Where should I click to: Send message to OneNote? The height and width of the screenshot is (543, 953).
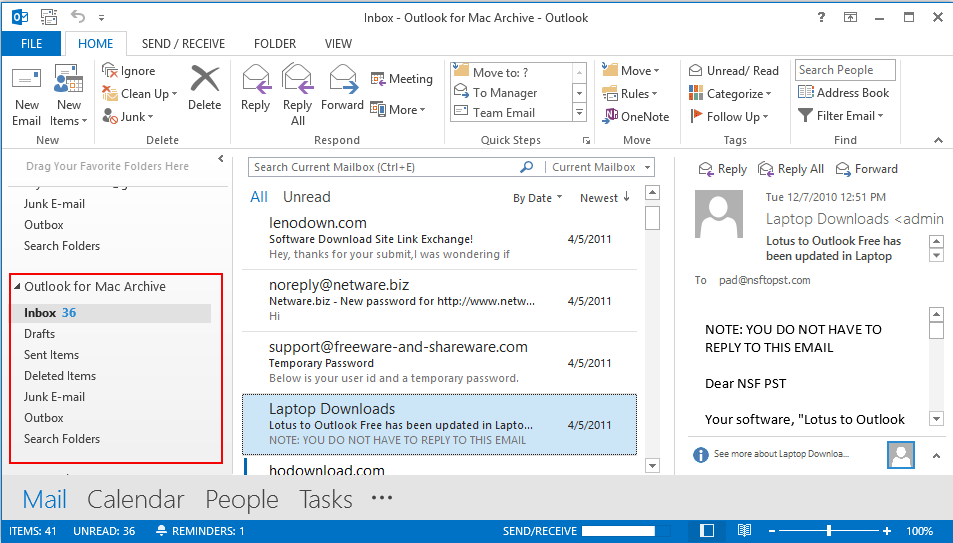(636, 116)
